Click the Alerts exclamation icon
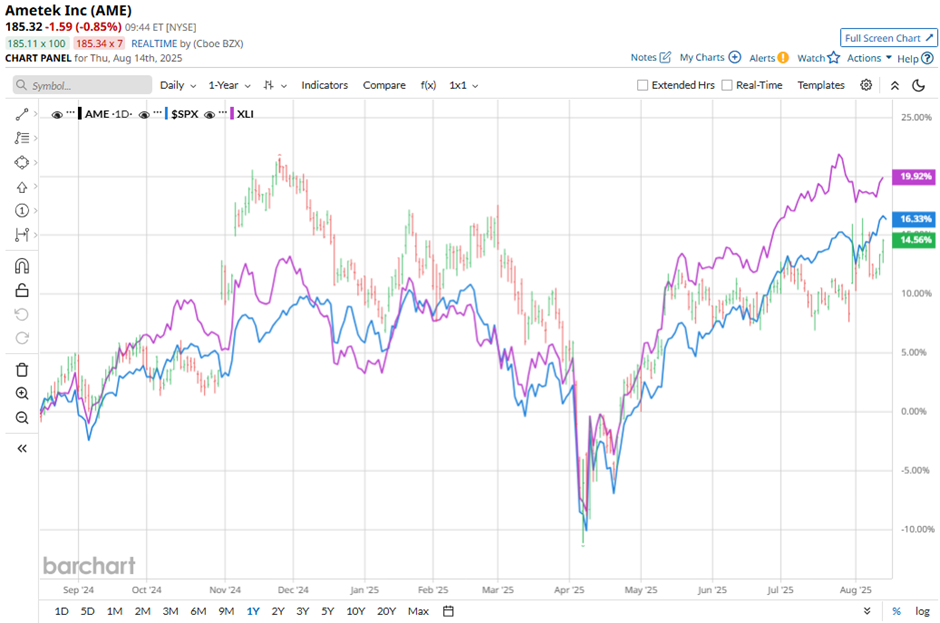940x623 pixels. click(x=783, y=58)
